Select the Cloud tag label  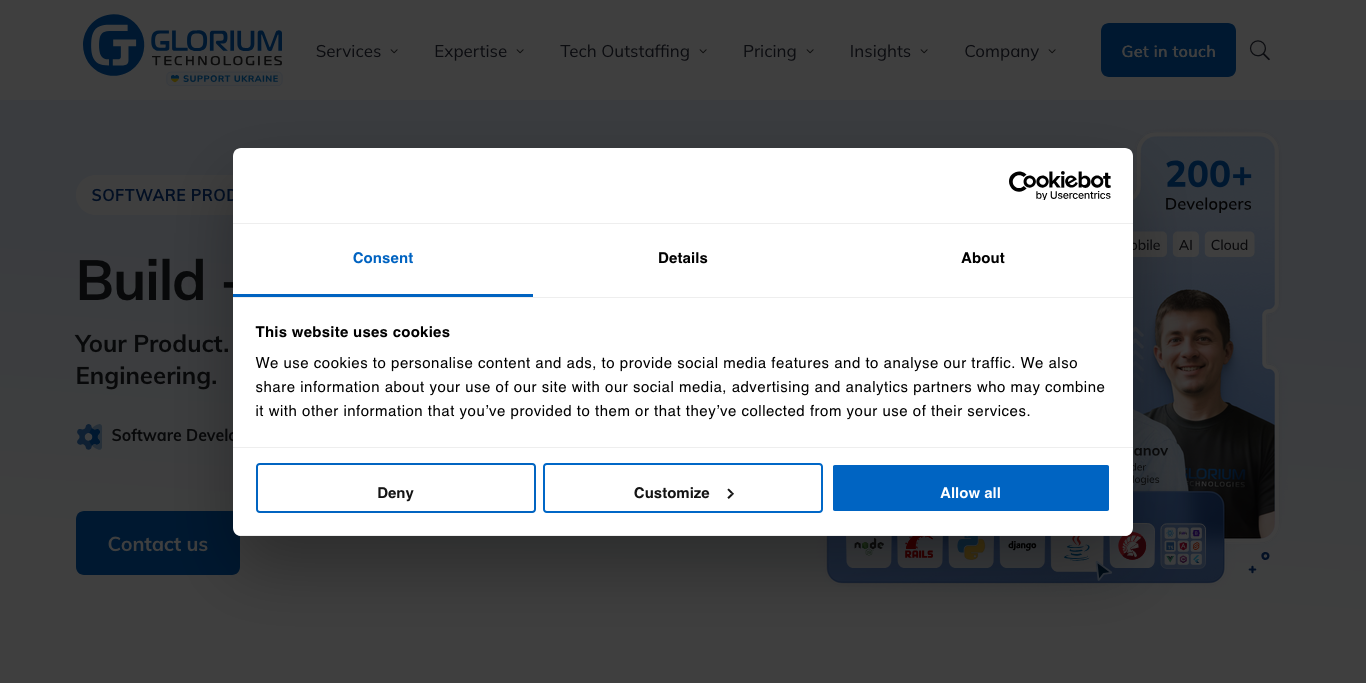click(x=1229, y=244)
